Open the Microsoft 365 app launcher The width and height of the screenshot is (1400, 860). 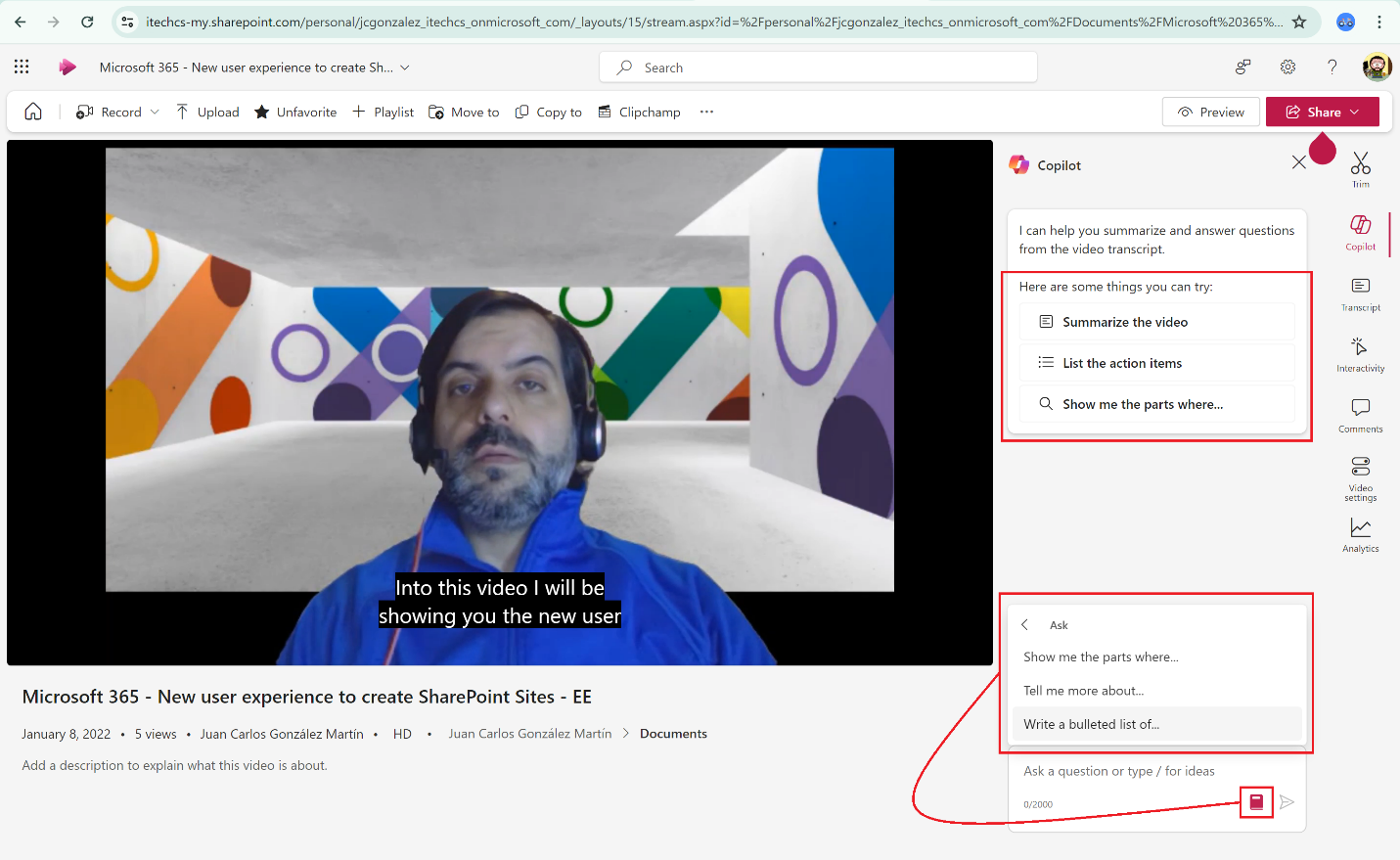[21, 67]
